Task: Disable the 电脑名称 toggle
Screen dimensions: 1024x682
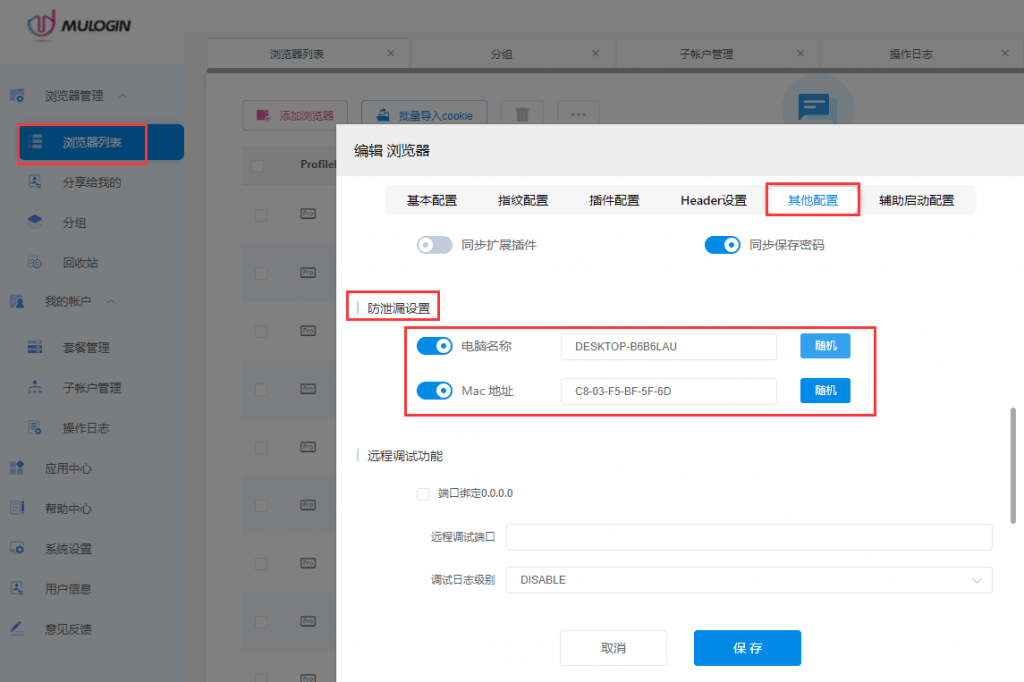Action: point(434,346)
